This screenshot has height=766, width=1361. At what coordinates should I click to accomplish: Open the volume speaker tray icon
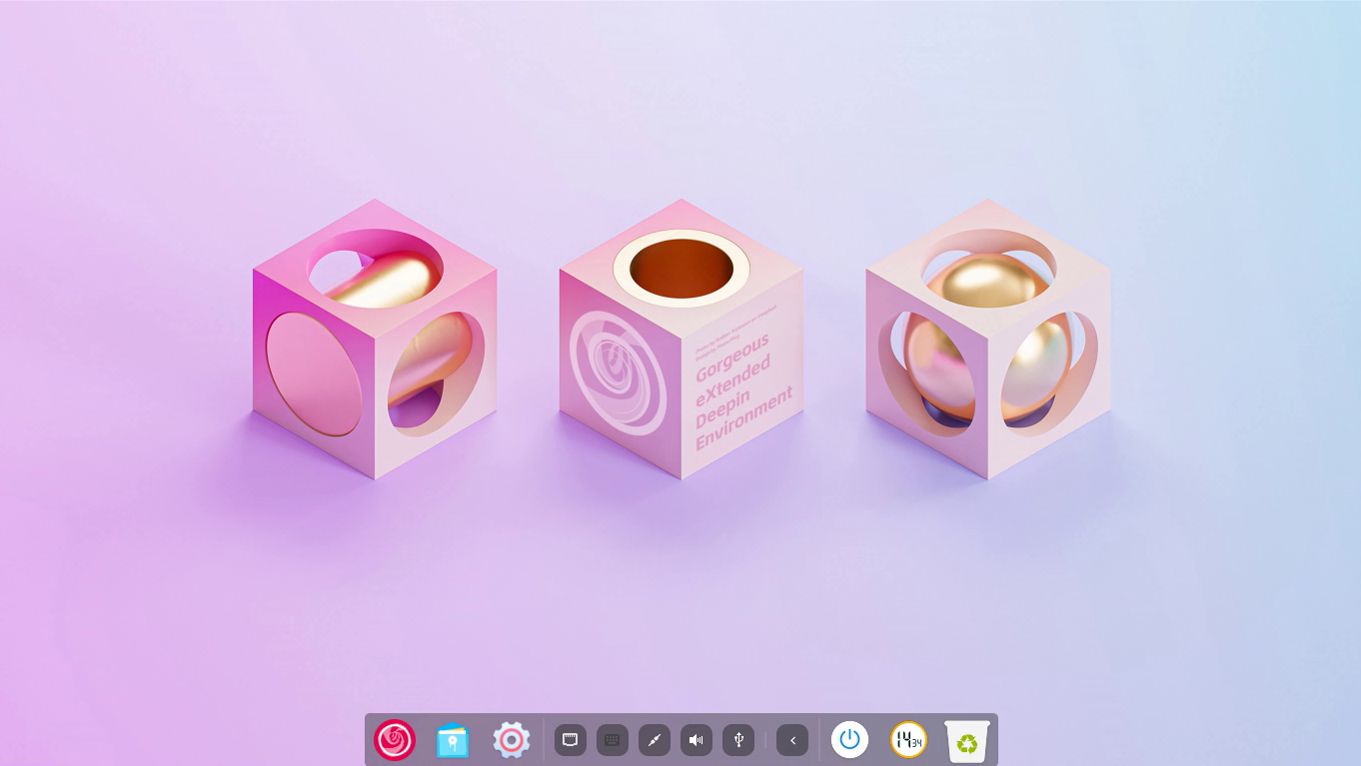(x=696, y=740)
